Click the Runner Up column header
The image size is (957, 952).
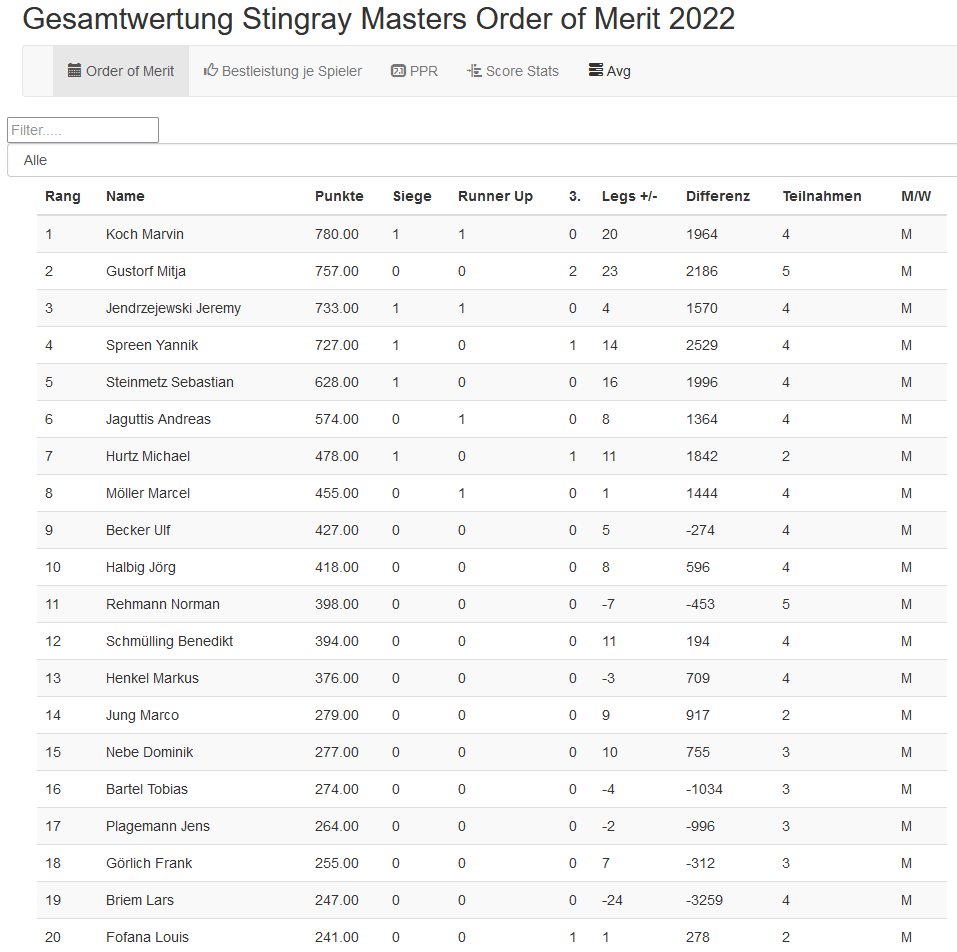pyautogui.click(x=495, y=196)
